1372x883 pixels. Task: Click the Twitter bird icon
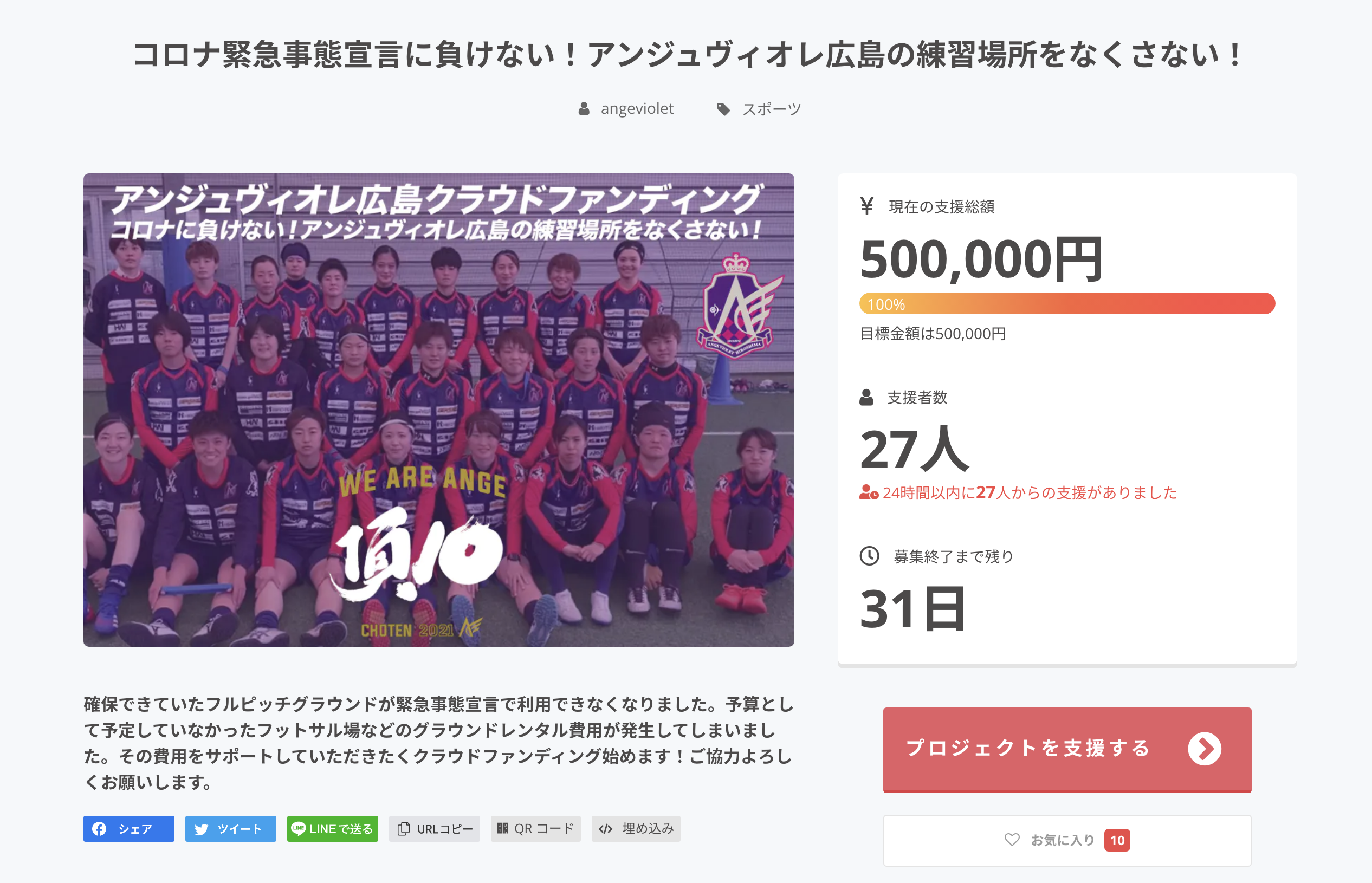pos(202,829)
